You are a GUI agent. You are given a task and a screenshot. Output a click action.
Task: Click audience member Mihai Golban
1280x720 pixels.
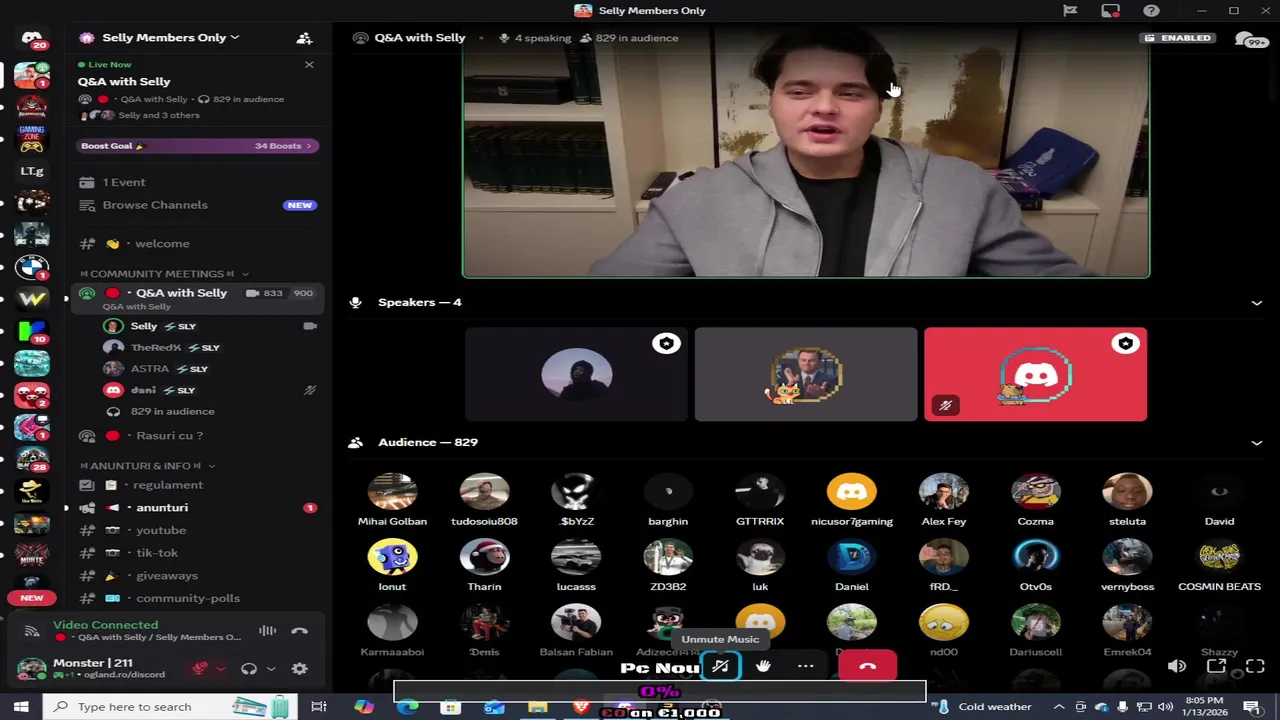[392, 500]
